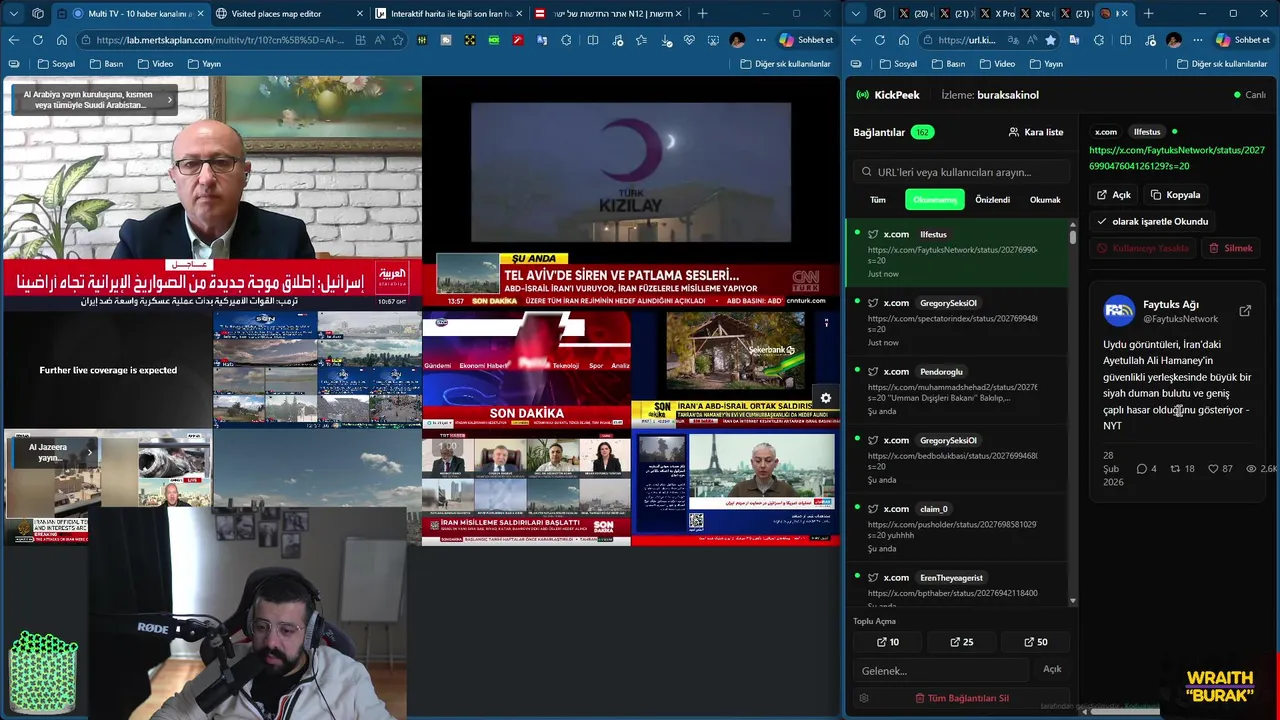Click the profile avatar in the left browser
1280x720 pixels.
(737, 40)
